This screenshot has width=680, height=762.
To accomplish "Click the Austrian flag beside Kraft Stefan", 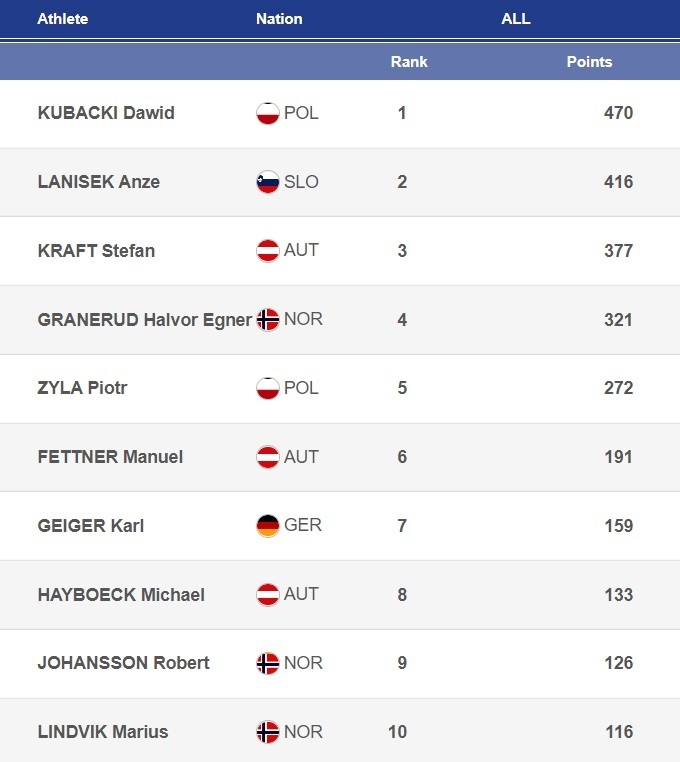I will [x=267, y=251].
